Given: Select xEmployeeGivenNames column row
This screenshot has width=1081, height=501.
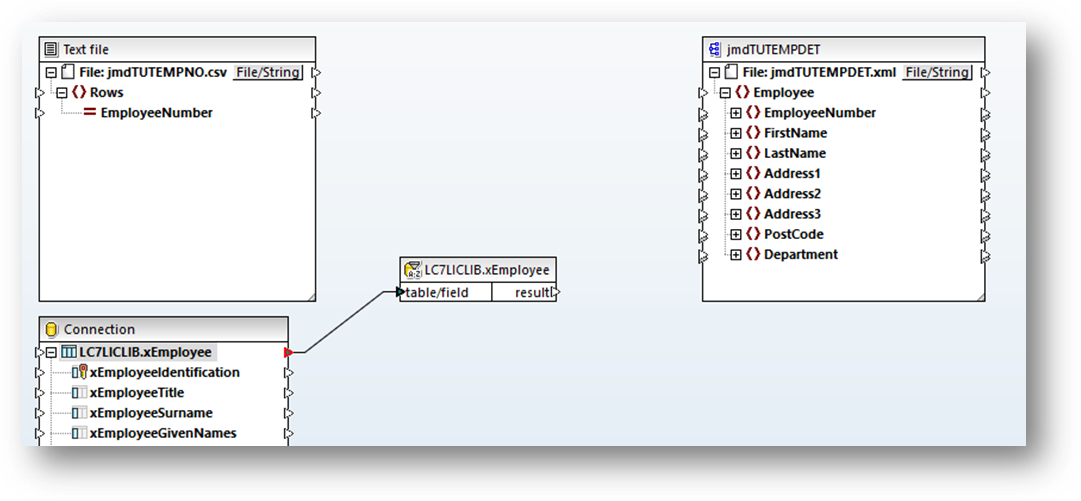Looking at the screenshot, I should [163, 433].
